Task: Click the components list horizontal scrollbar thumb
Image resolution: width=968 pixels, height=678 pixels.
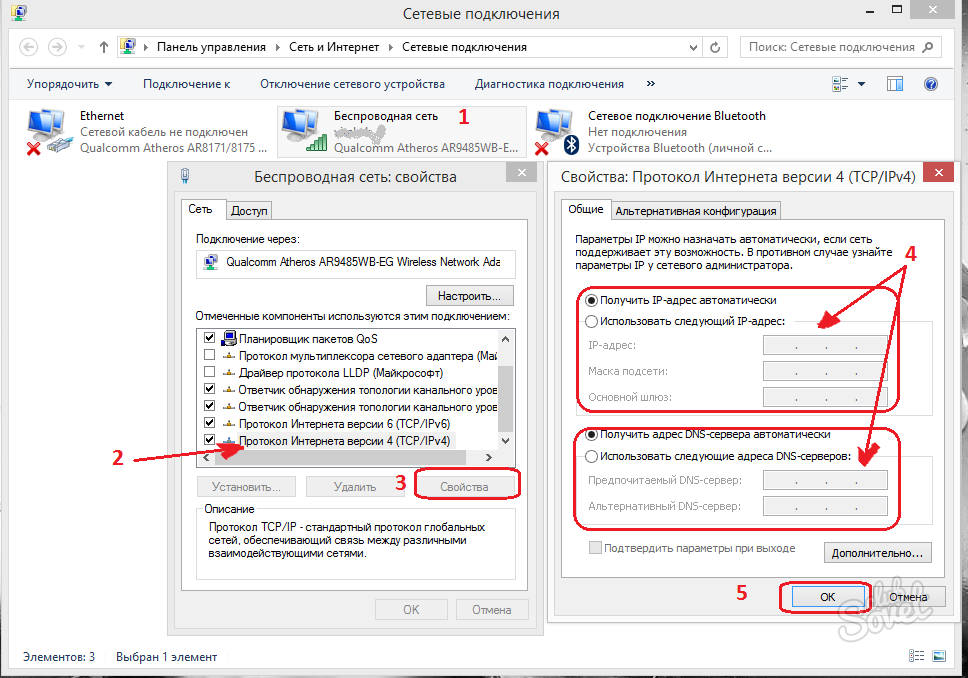Action: point(341,458)
